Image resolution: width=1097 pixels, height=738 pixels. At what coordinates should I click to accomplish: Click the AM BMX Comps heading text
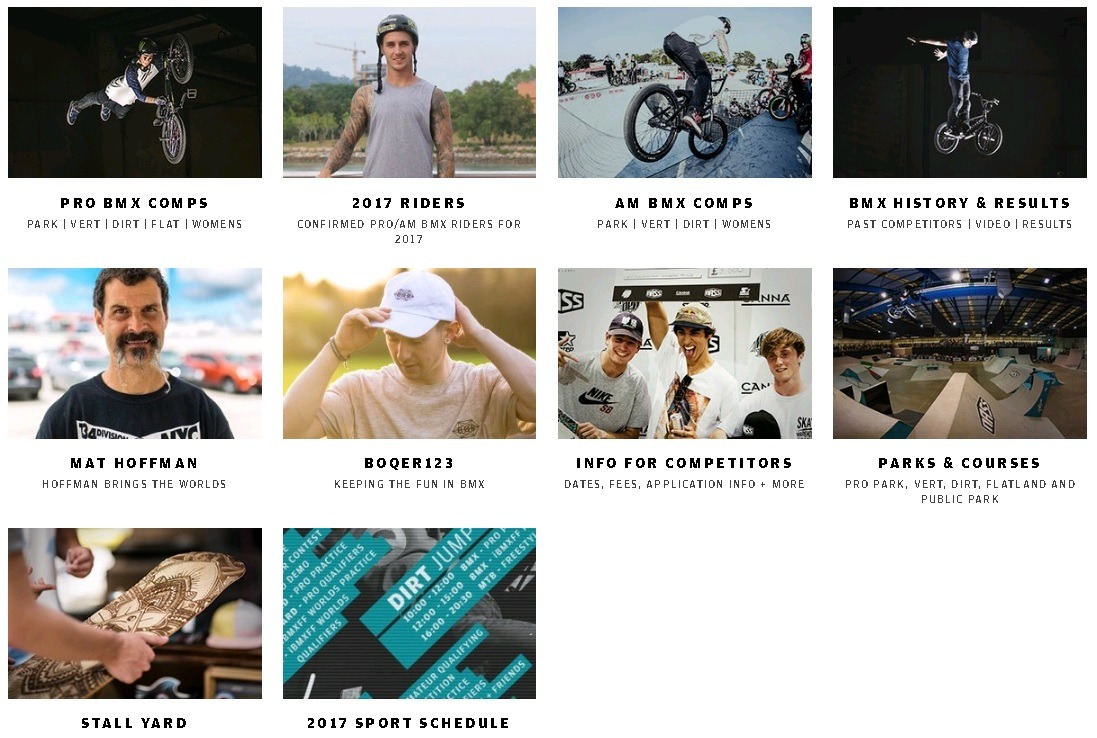685,203
